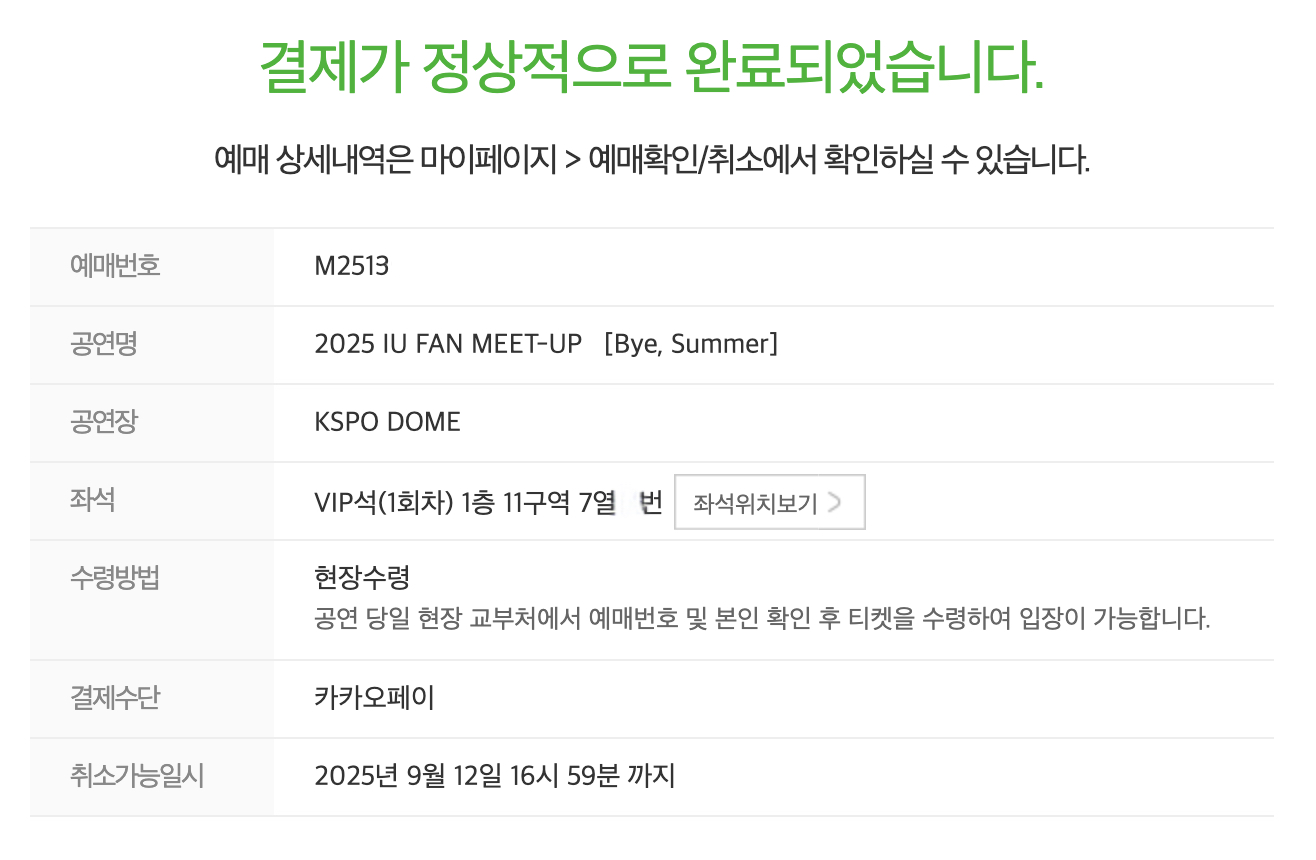Image resolution: width=1316 pixels, height=860 pixels.
Task: Click the cancellation deadline date text
Action: tap(494, 776)
